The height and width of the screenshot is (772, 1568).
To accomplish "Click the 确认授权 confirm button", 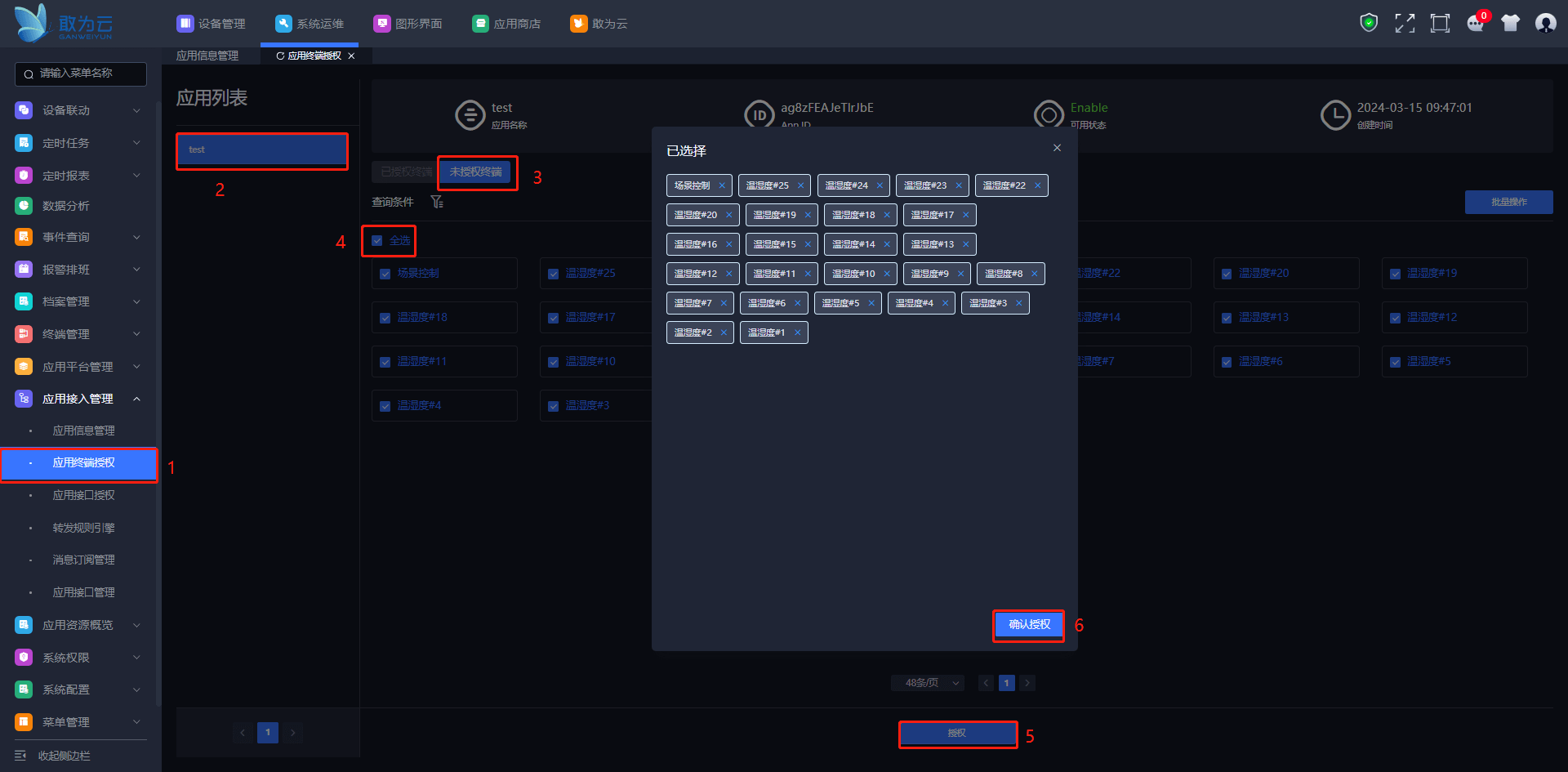I will click(1029, 625).
